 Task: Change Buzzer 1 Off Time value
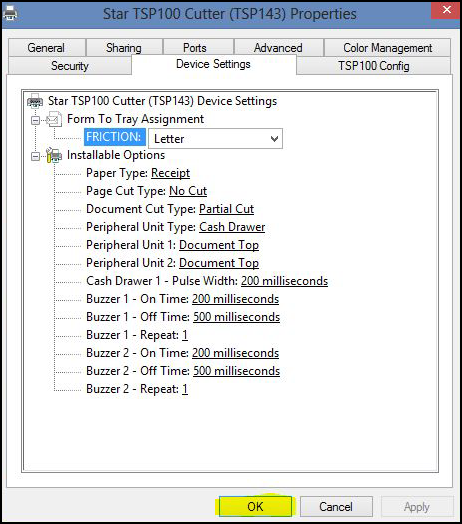pos(236,317)
